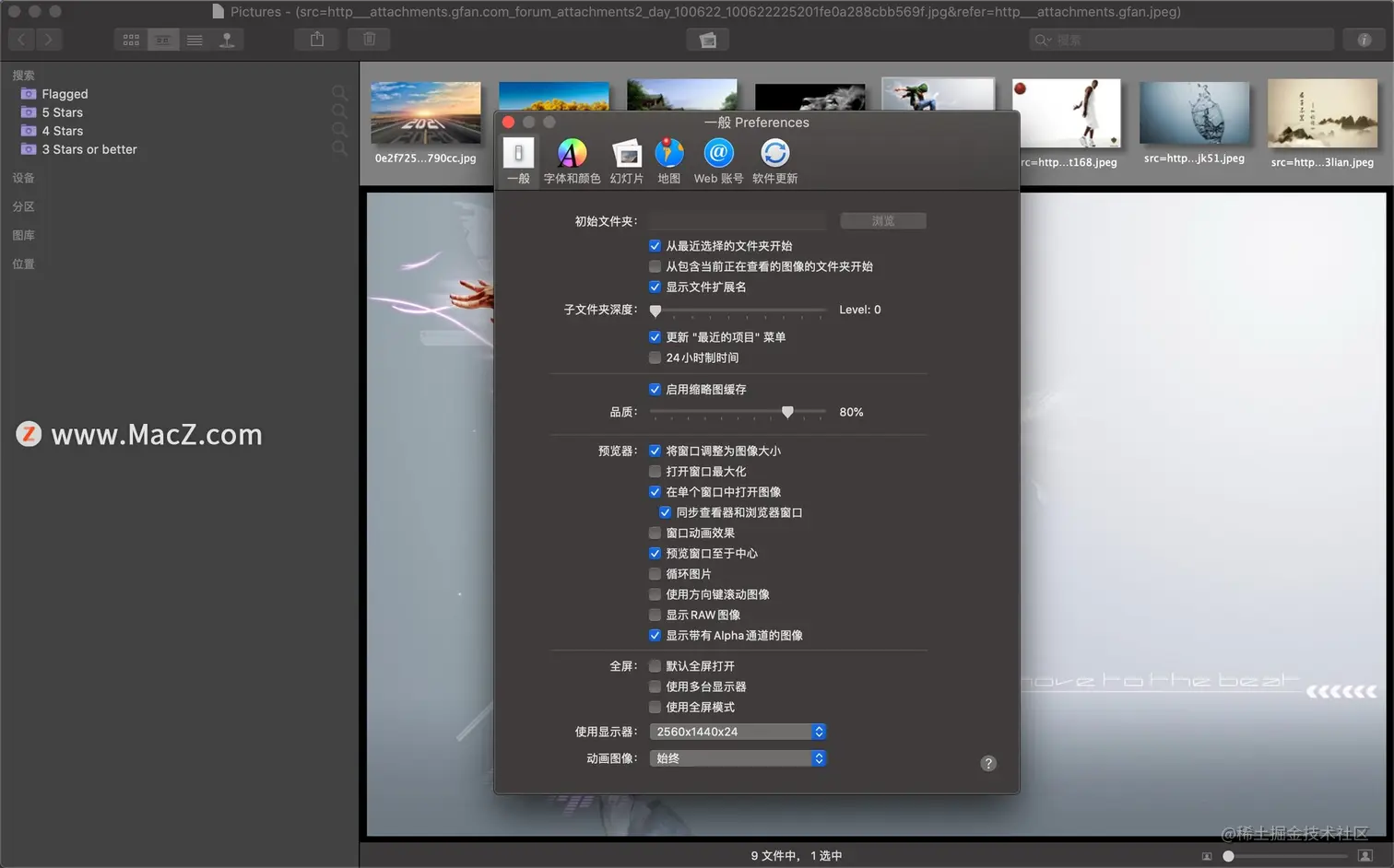Screen dimensions: 1394x868
Task: Open the 幻灯片 preferences tab
Action: 627,161
